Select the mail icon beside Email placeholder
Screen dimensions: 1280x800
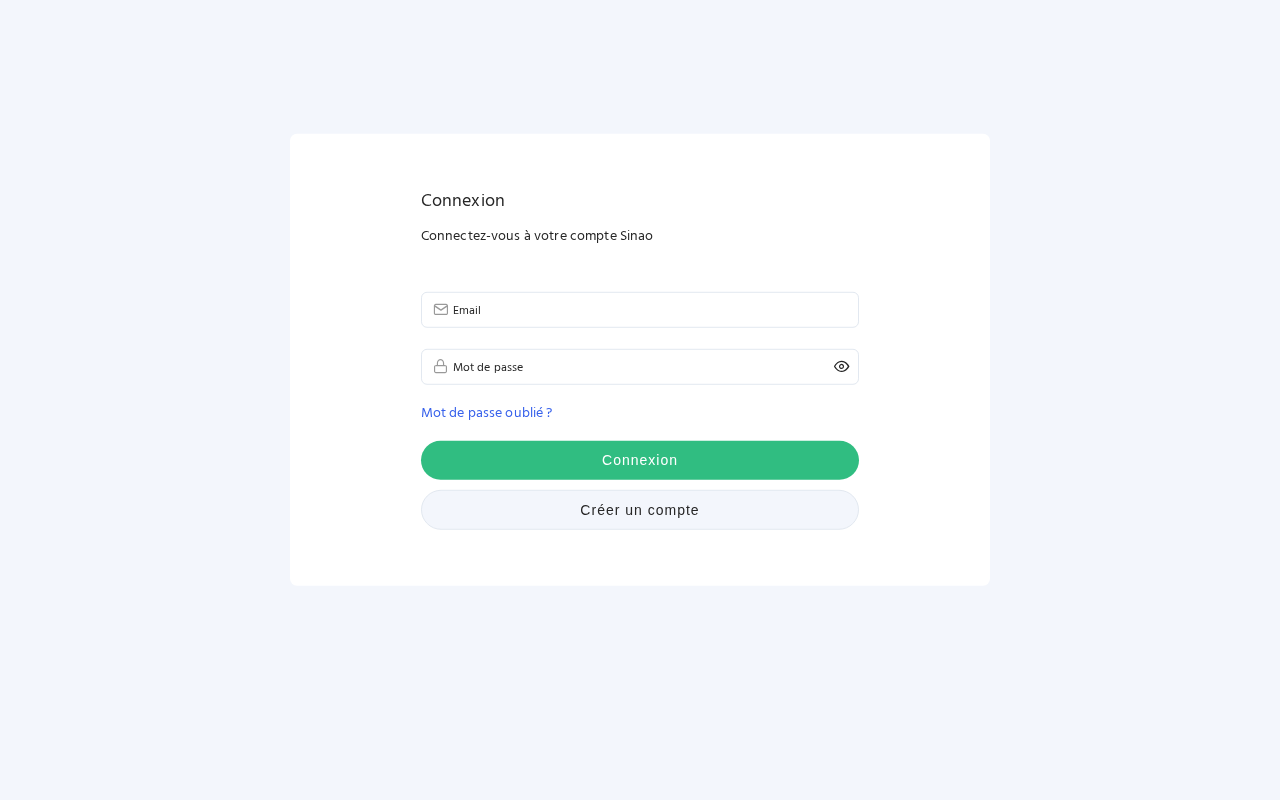(x=440, y=310)
